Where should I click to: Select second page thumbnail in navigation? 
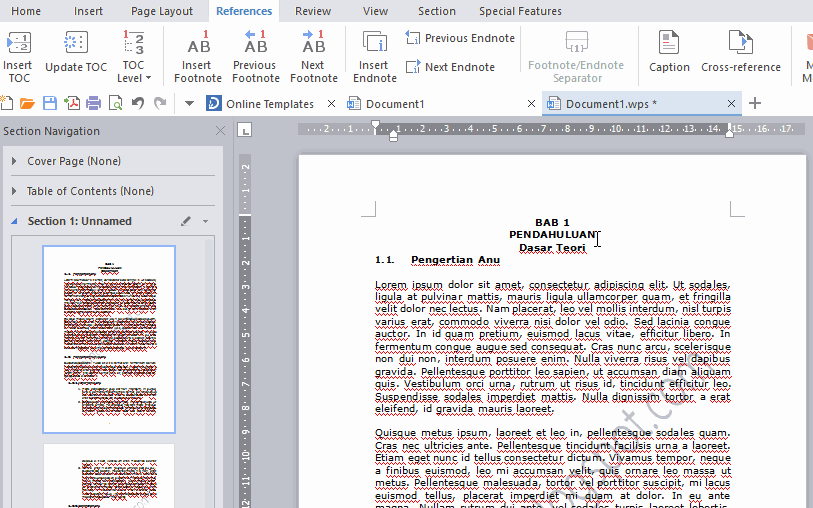(109, 475)
